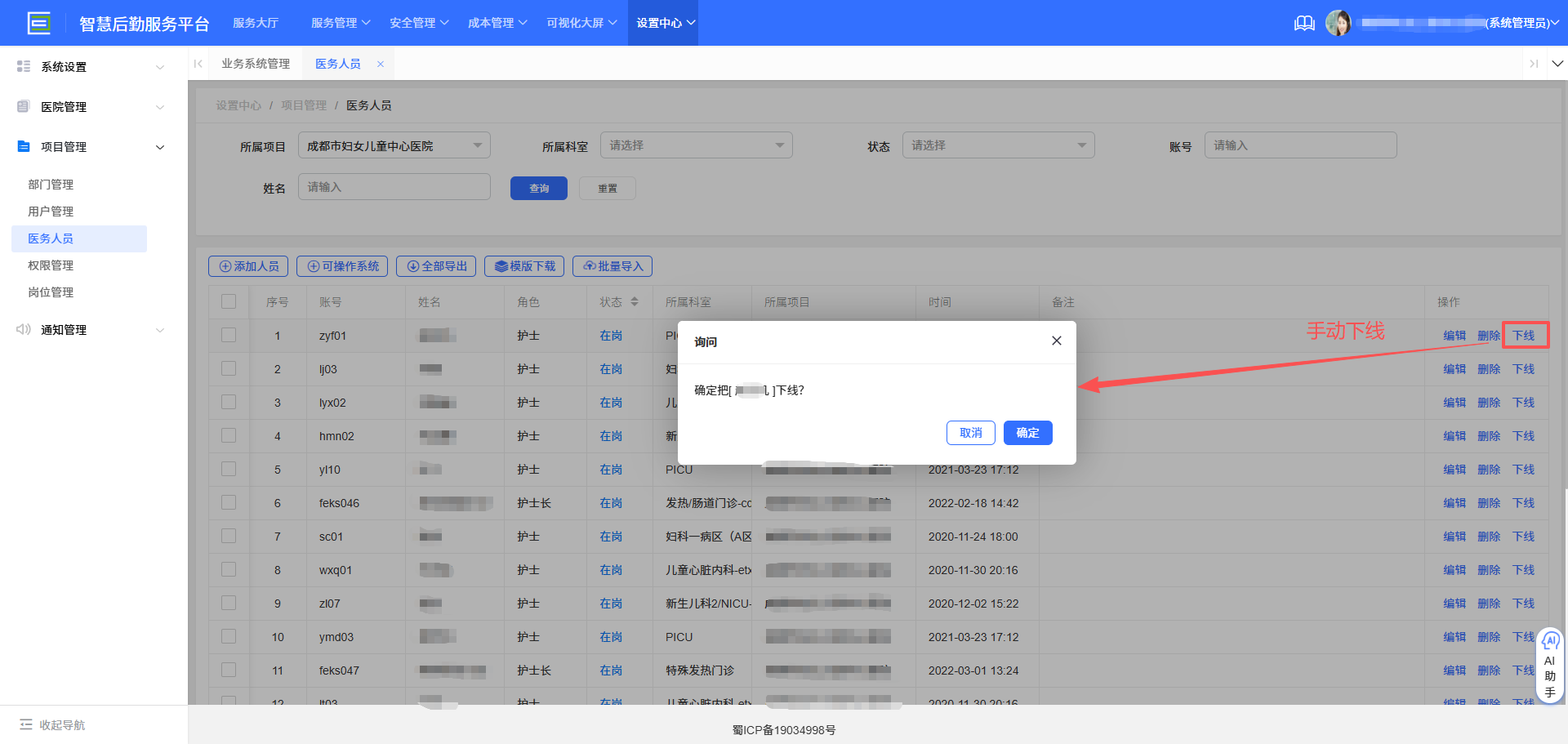Open the 所属项目 dropdown
Screen dimensions: 1568x744
pos(394,145)
